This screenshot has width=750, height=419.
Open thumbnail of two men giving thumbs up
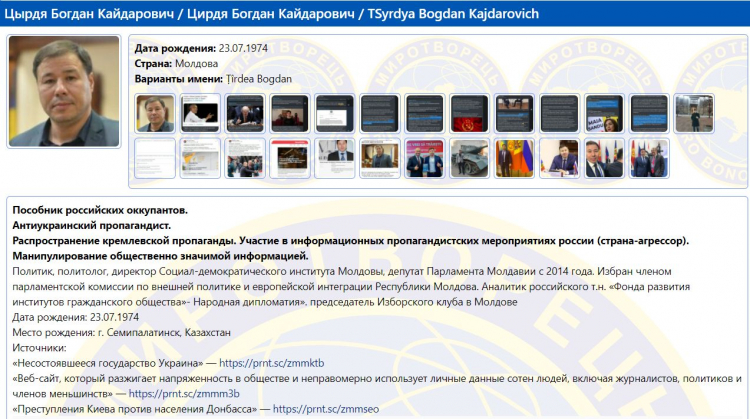[x=425, y=158]
